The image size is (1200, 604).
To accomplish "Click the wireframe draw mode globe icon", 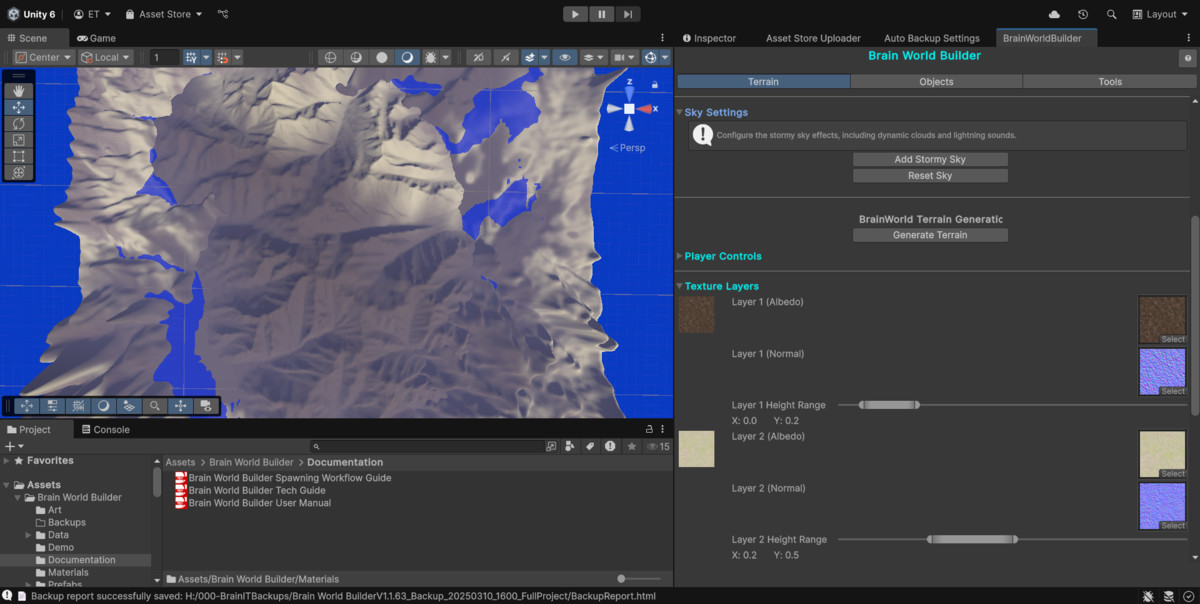I will pyautogui.click(x=330, y=57).
